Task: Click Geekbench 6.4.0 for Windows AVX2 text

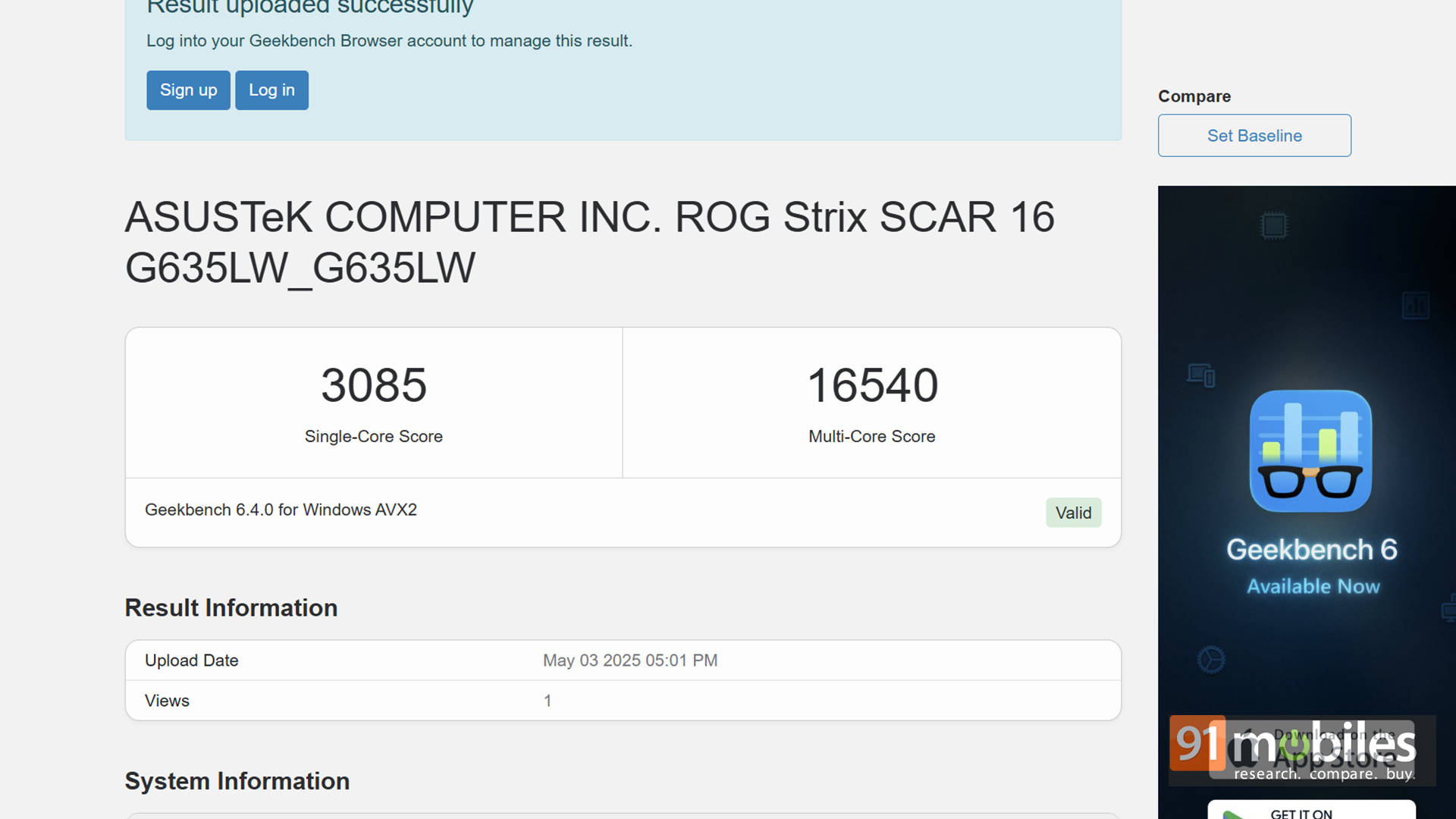Action: click(281, 510)
